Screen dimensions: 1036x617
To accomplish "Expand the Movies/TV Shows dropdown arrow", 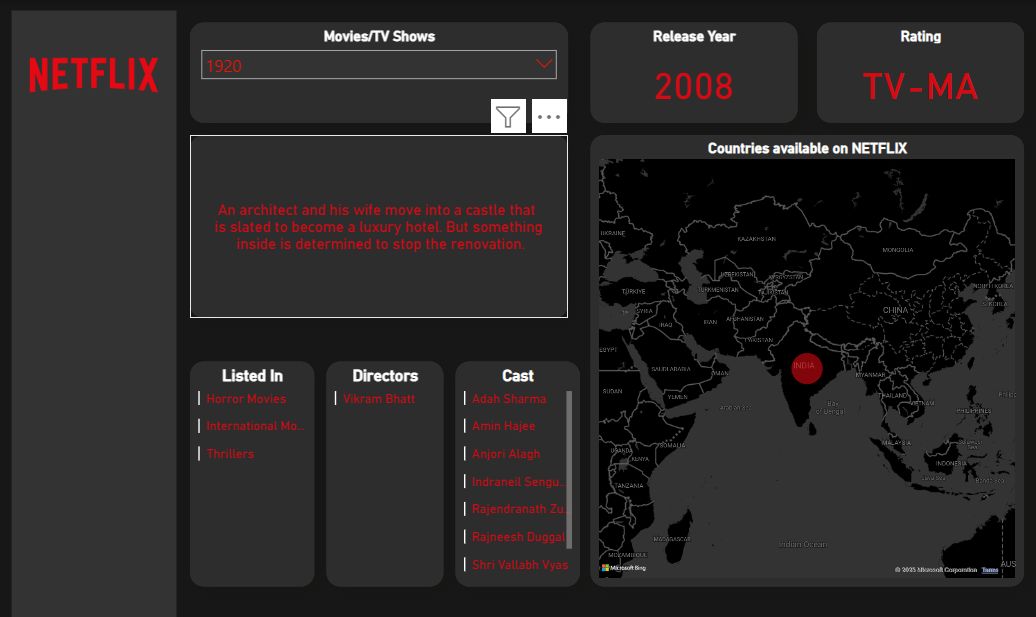I will [x=544, y=64].
